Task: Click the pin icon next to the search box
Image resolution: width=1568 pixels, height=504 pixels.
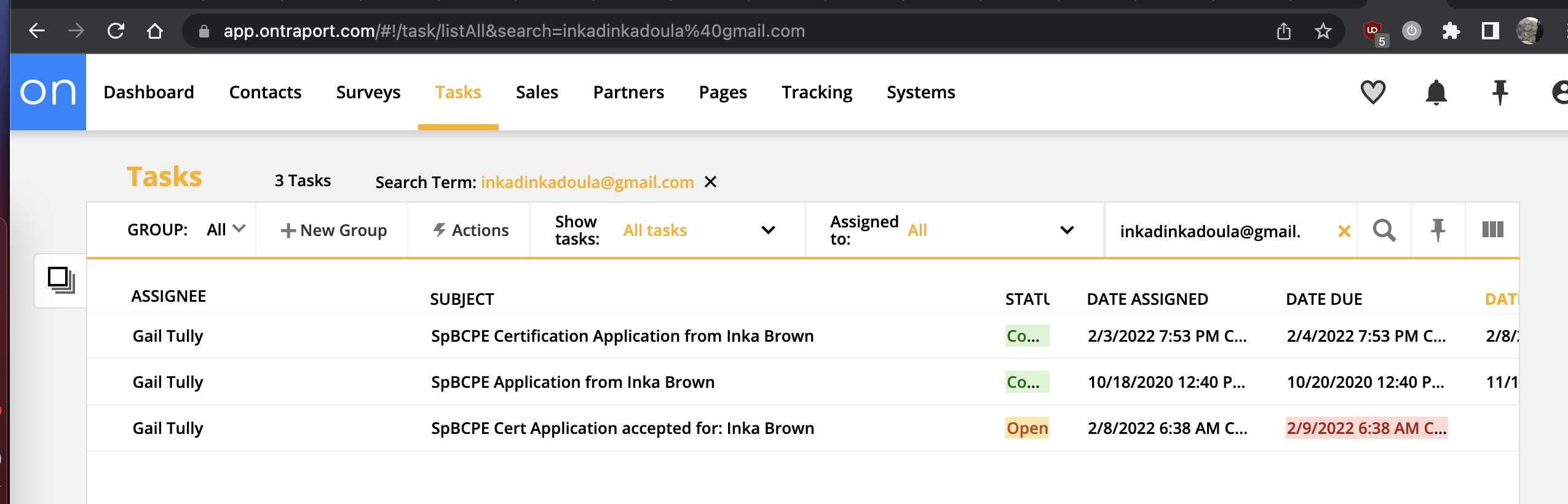Action: (x=1438, y=230)
